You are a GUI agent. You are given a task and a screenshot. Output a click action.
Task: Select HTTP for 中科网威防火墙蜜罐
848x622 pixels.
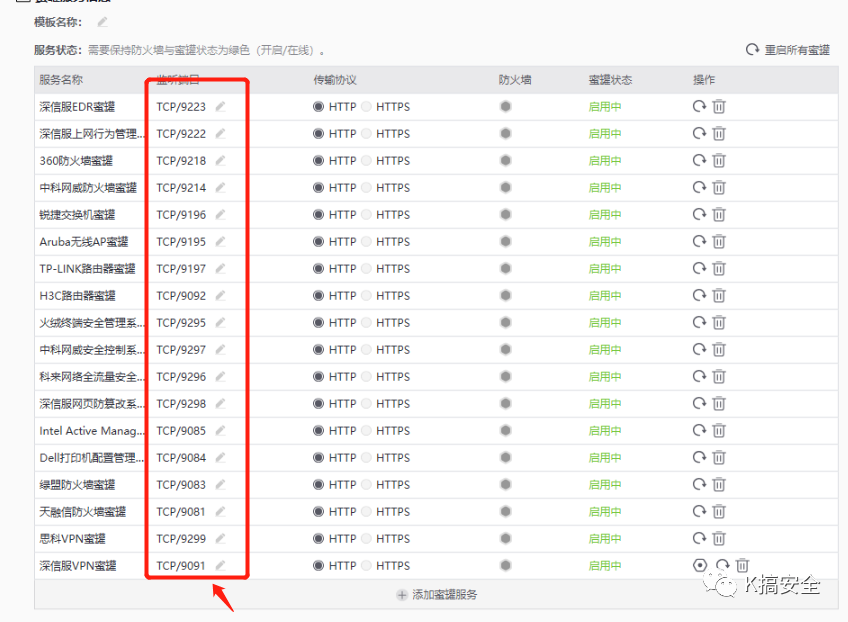click(319, 188)
